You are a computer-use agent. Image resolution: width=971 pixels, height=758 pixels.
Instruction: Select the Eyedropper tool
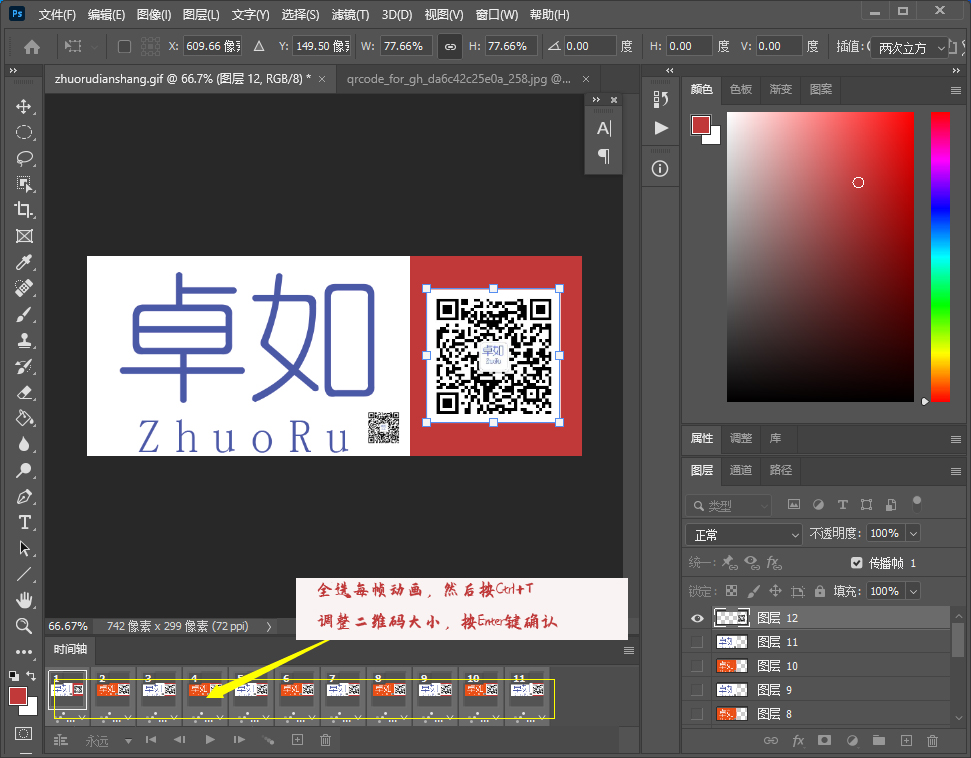(24, 262)
